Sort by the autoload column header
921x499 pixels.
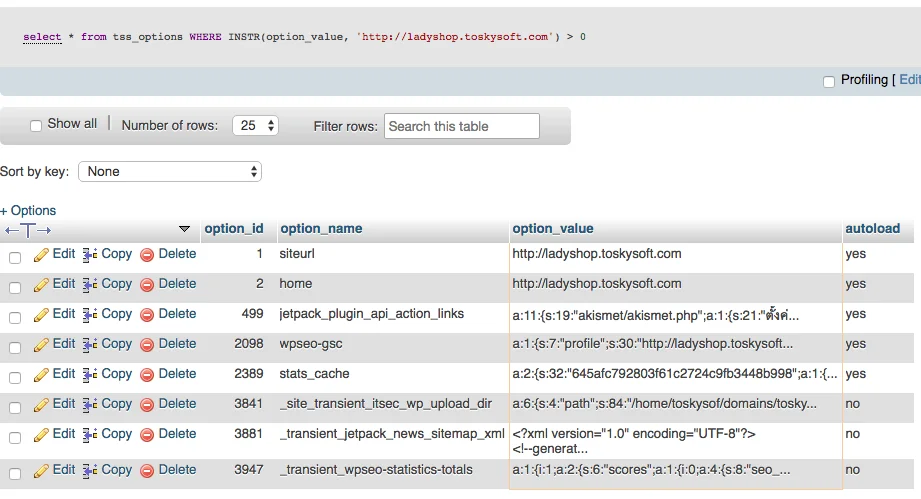coord(872,228)
